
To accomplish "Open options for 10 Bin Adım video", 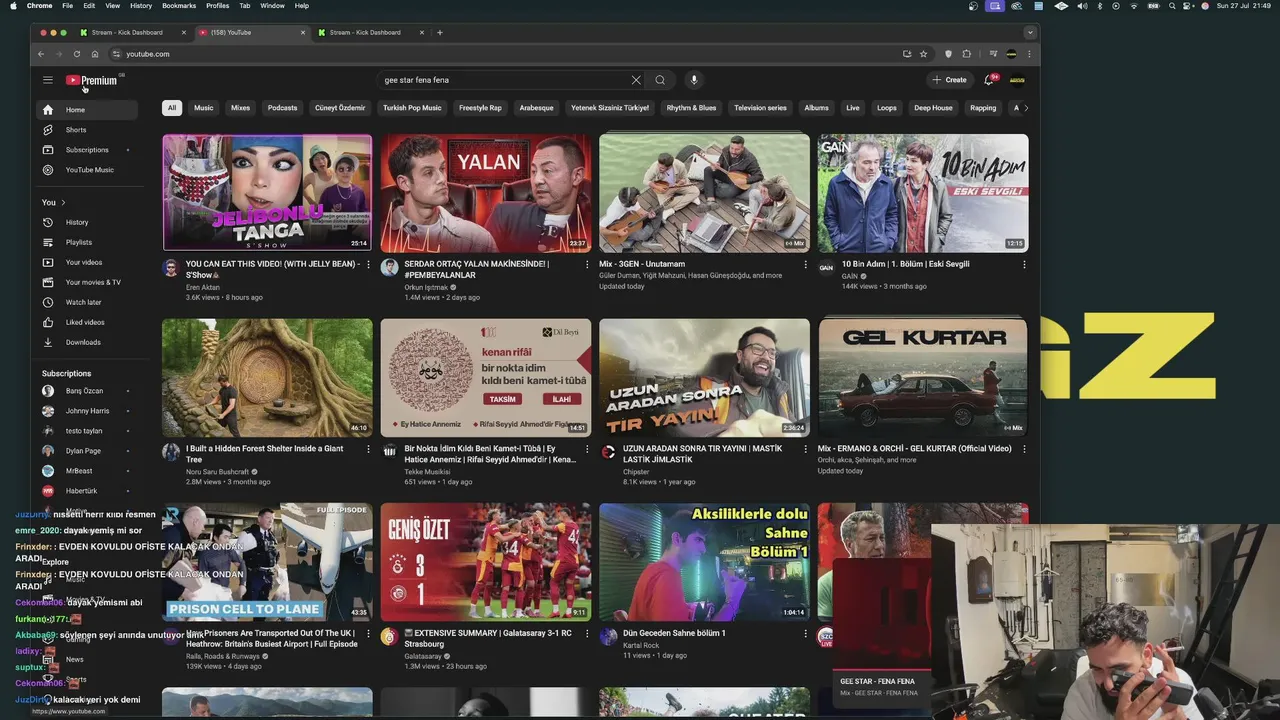I will (1024, 265).
